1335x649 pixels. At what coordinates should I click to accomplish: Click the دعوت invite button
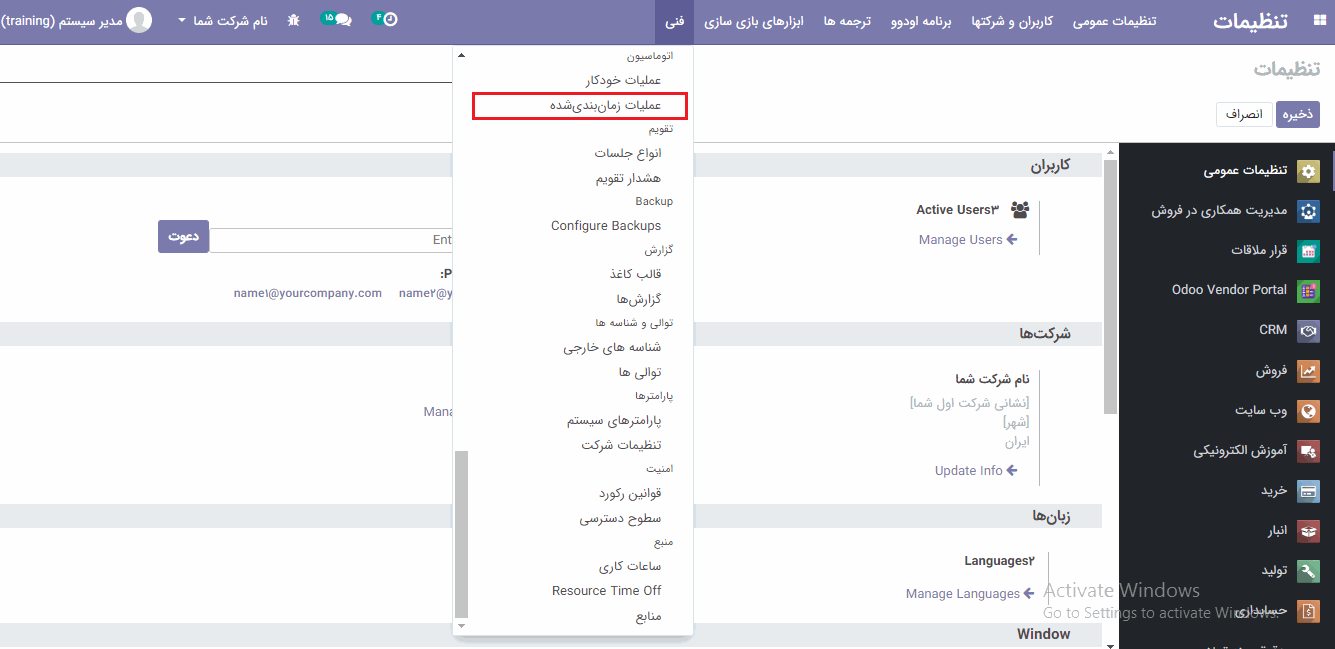pyautogui.click(x=183, y=236)
